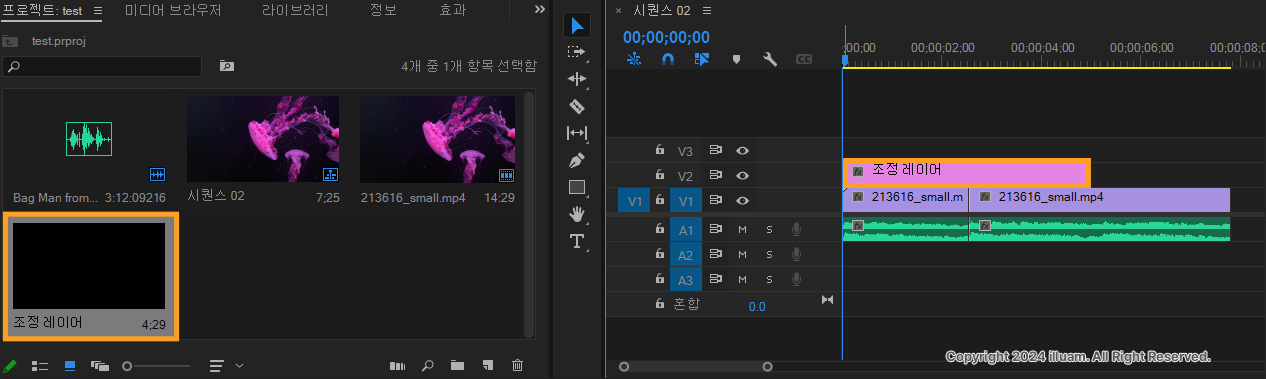This screenshot has width=1266, height=379.
Task: Open the 효과 tab
Action: point(453,10)
